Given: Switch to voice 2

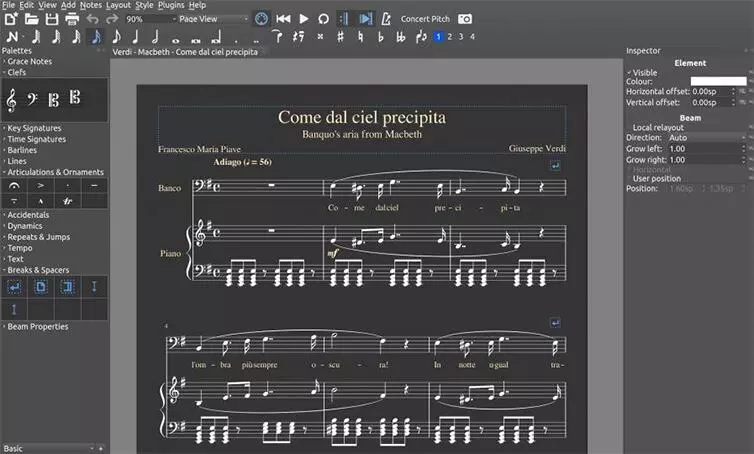Looking at the screenshot, I should 450,37.
